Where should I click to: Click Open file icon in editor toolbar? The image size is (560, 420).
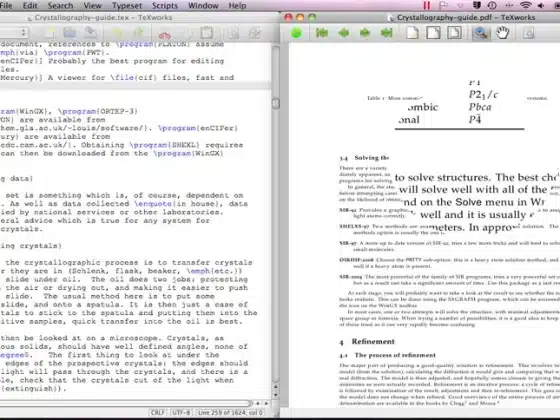pyautogui.click(x=70, y=33)
